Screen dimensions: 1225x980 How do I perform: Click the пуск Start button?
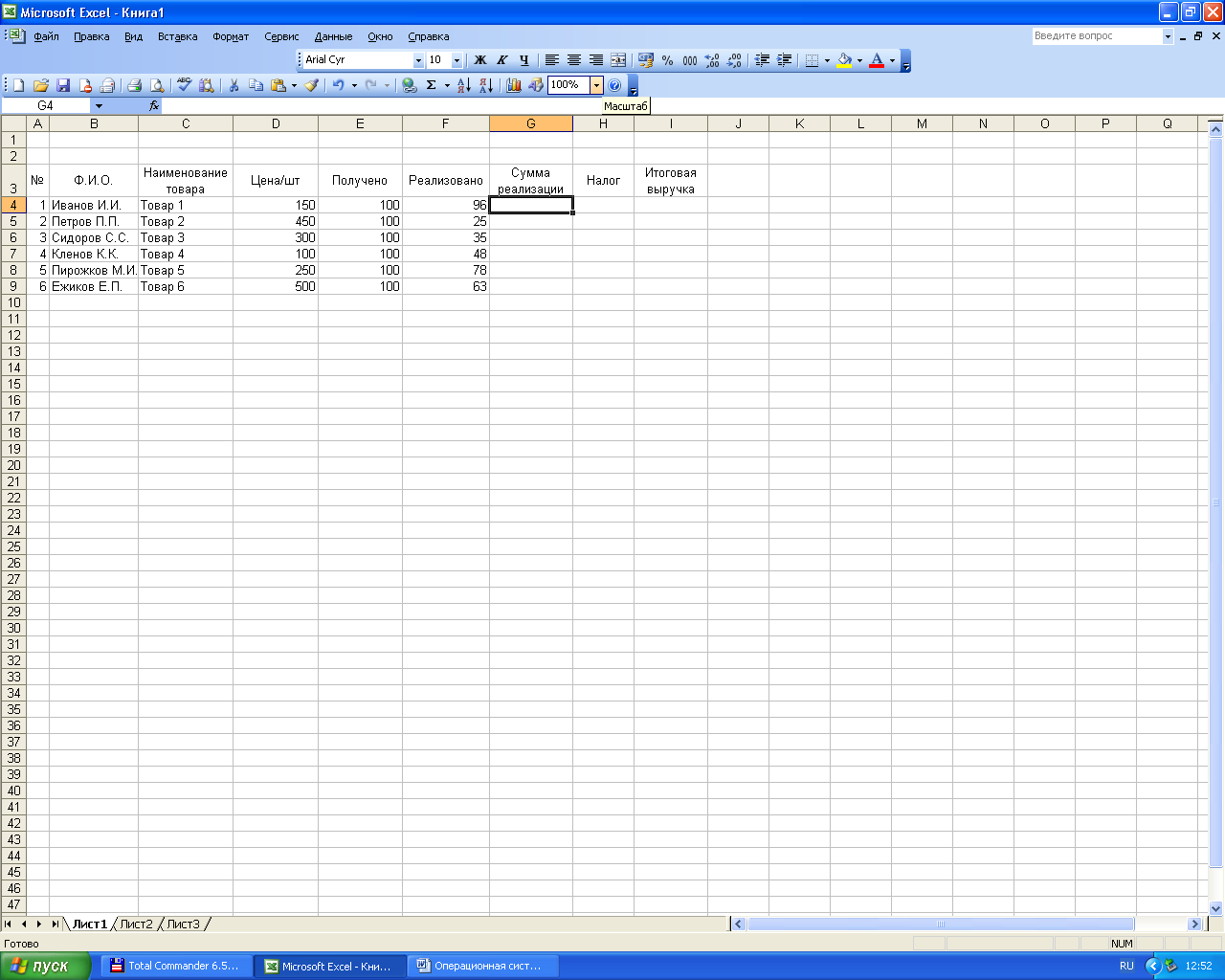click(x=45, y=967)
